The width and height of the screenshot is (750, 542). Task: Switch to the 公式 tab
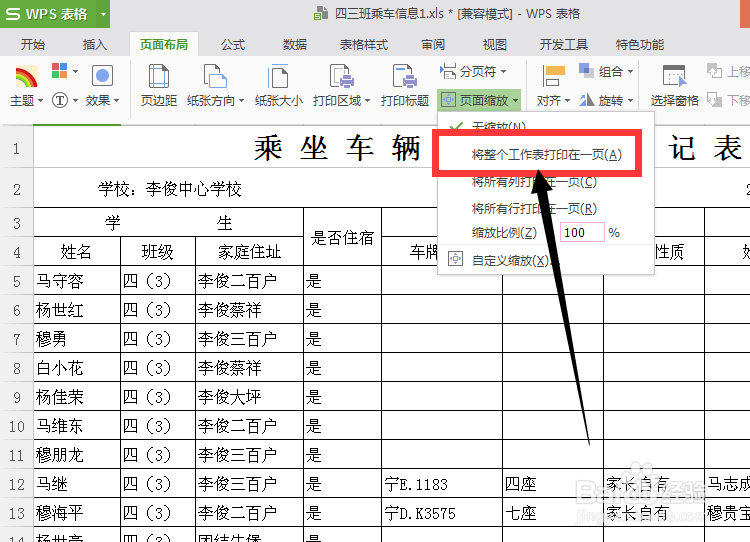click(233, 44)
